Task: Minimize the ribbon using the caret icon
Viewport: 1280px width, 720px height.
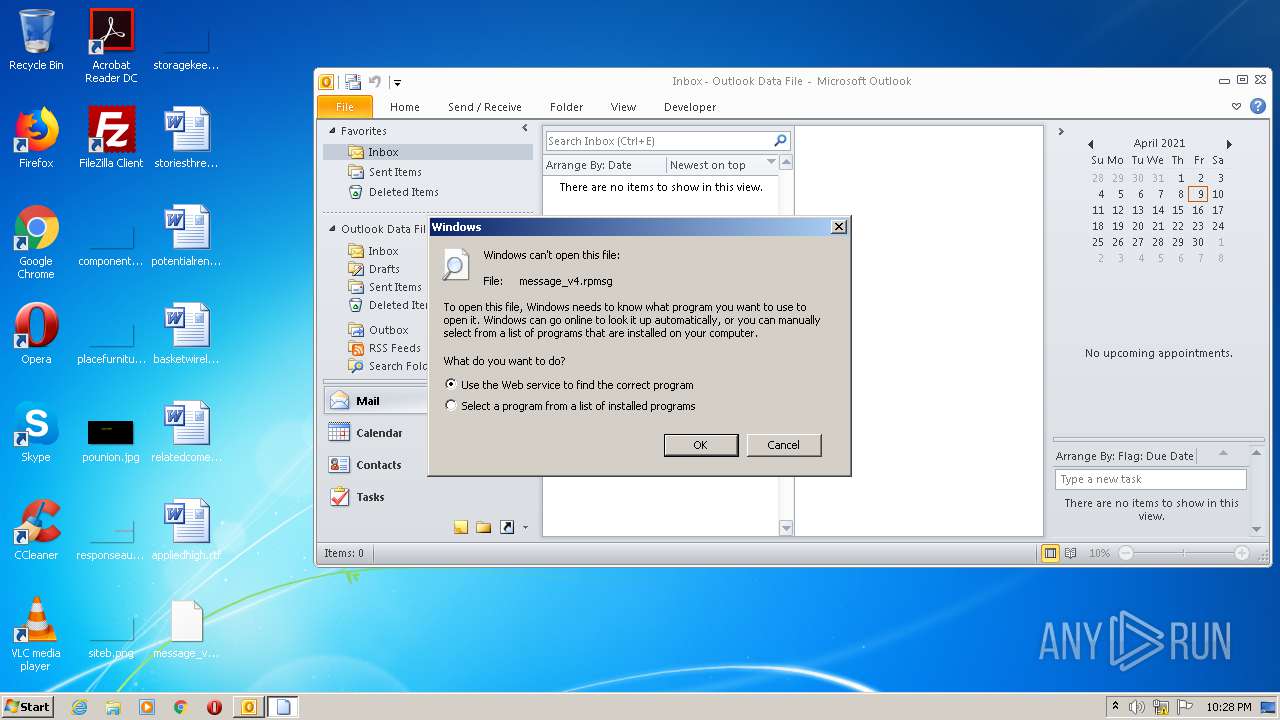Action: (1237, 106)
